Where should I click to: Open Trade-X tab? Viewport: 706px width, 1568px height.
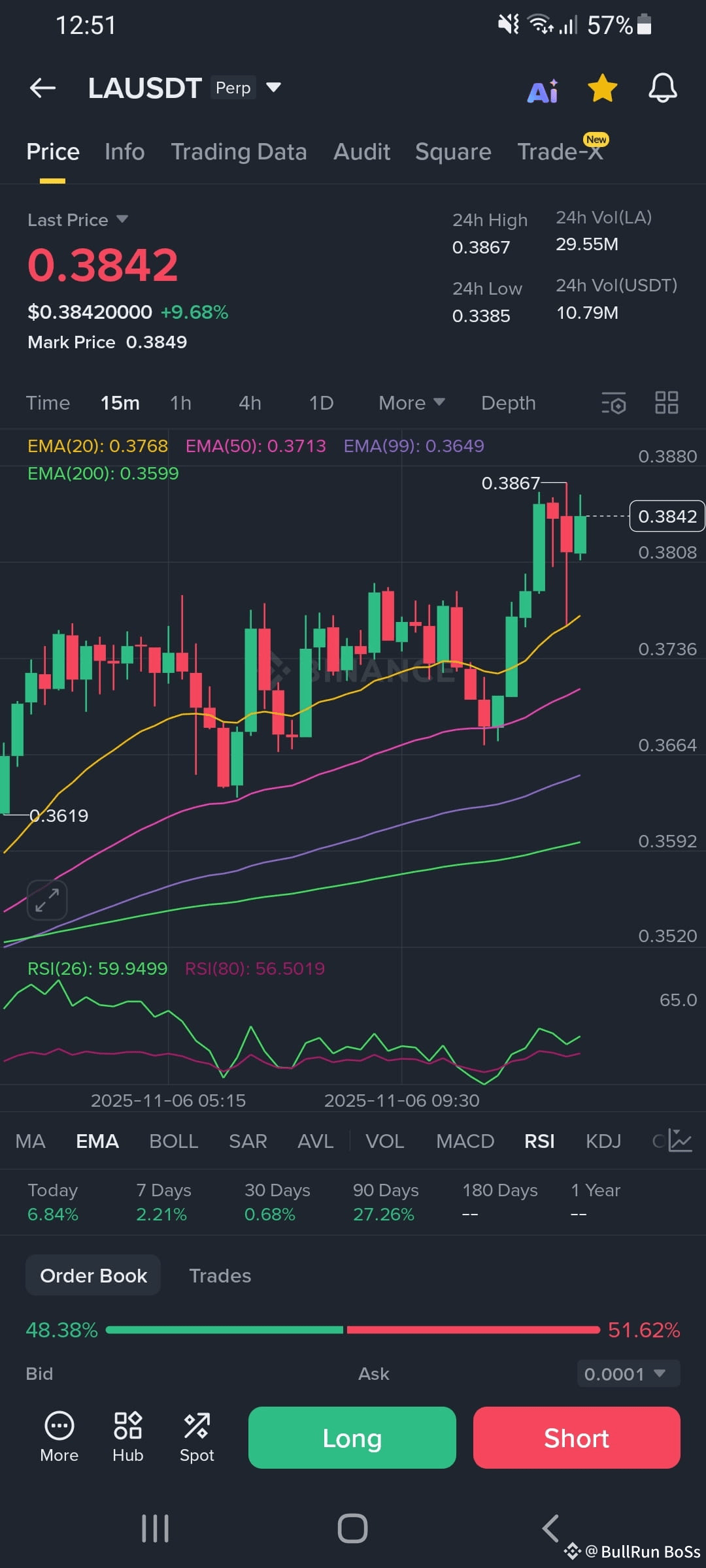coord(560,152)
